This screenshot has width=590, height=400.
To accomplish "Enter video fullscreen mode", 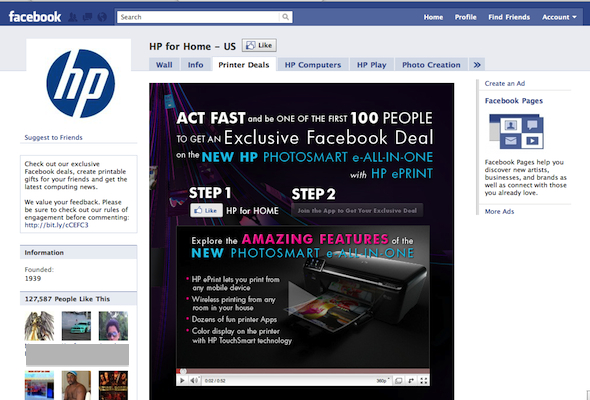I will [424, 381].
